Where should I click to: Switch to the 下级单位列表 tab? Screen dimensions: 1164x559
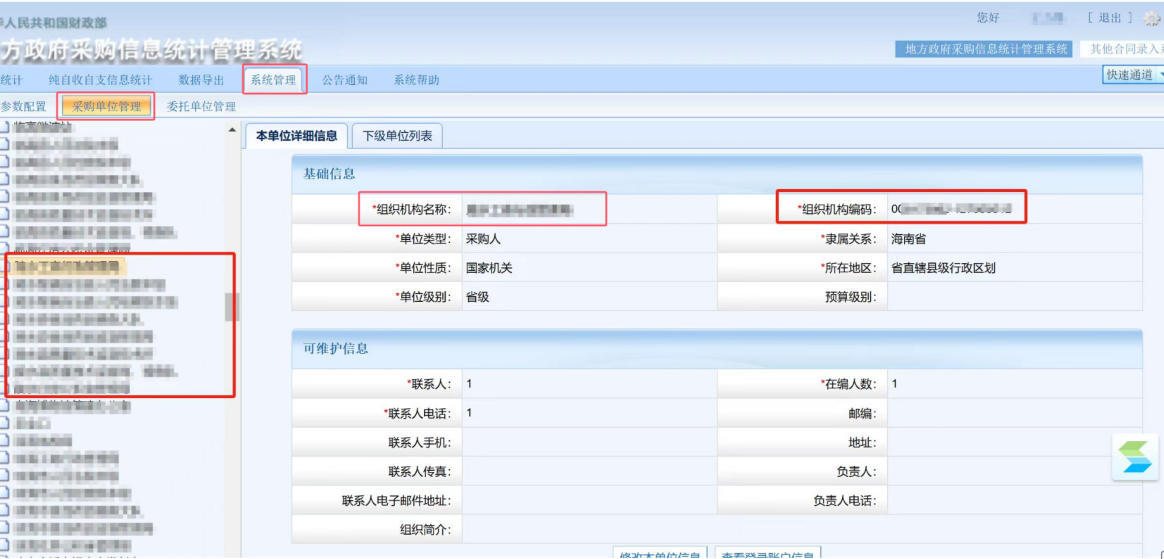tap(397, 136)
